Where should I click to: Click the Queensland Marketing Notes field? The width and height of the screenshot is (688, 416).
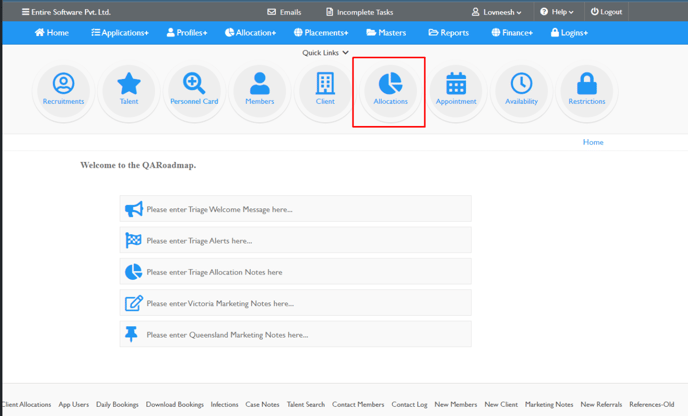tap(296, 334)
